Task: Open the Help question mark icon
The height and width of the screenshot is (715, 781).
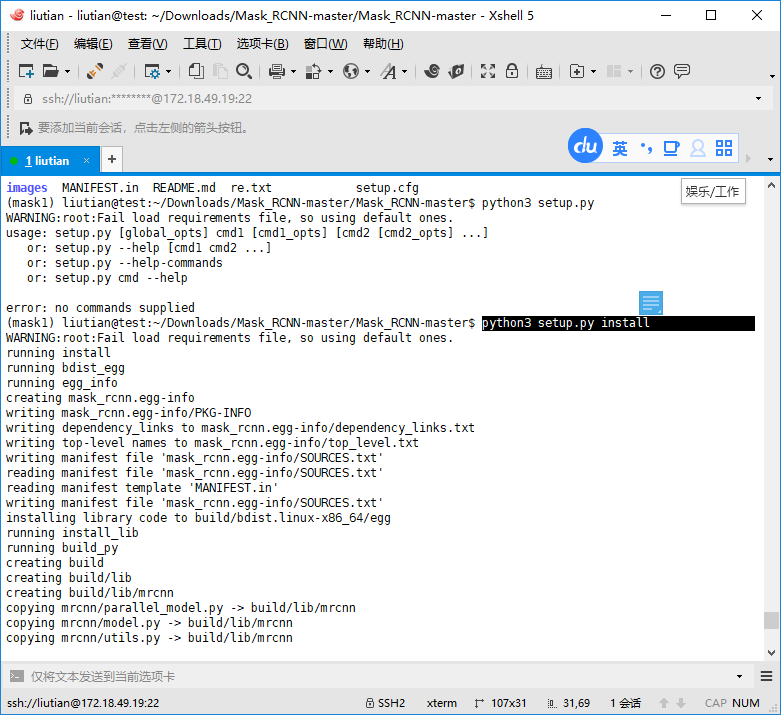Action: (657, 72)
